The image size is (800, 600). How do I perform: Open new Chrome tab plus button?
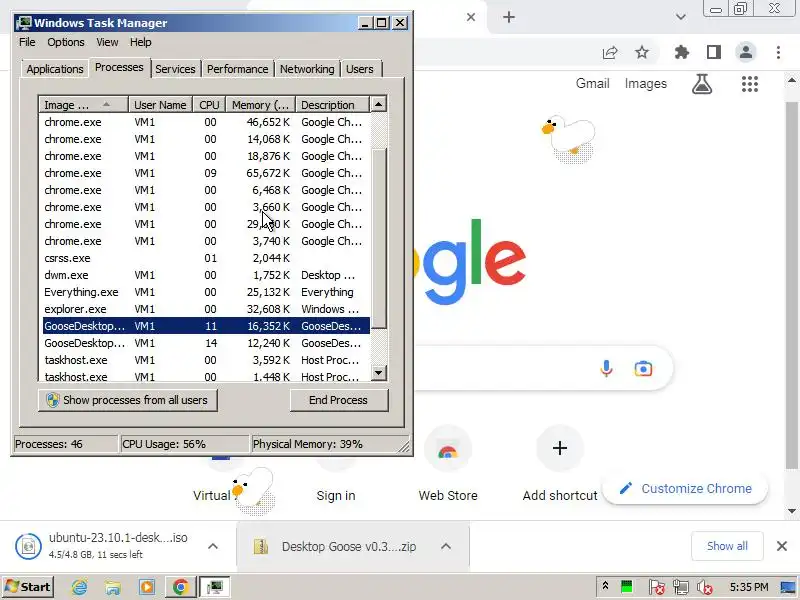point(509,17)
